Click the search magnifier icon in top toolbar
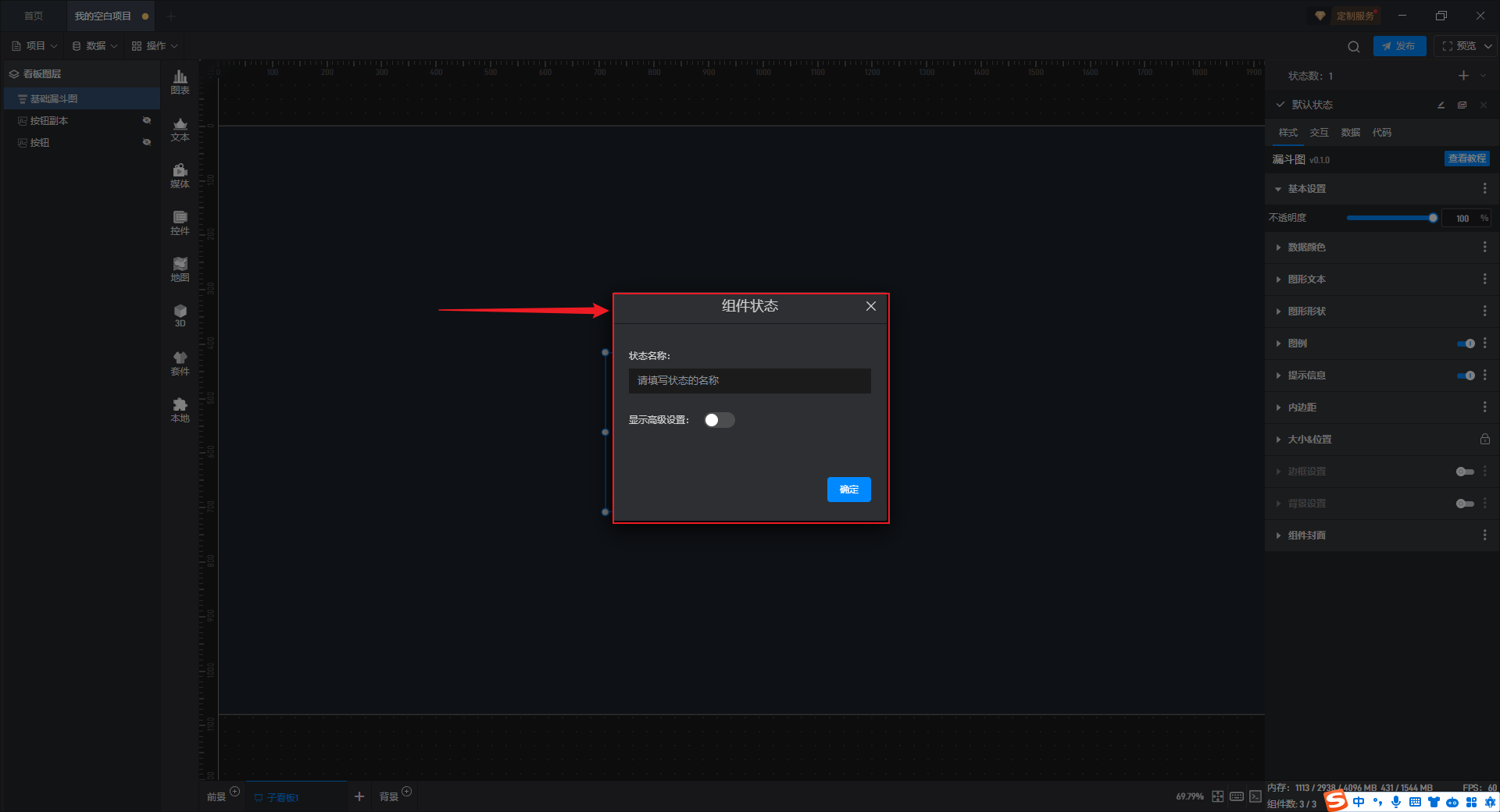 [1354, 46]
